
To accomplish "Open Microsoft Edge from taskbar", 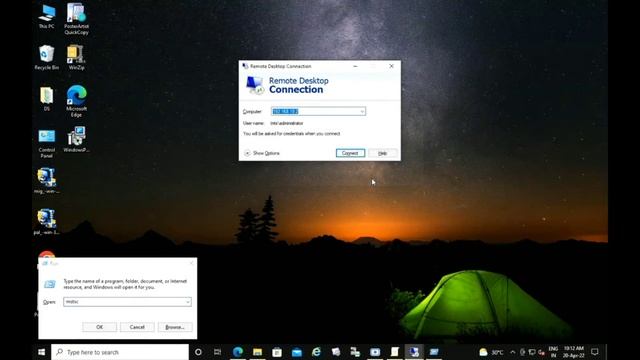I will pos(238,352).
